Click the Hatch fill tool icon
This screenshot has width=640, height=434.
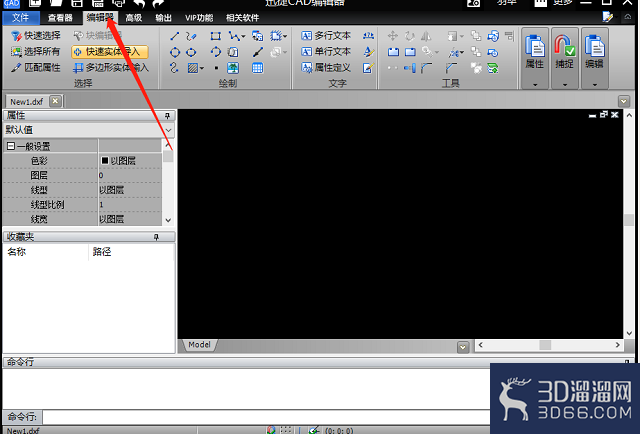tap(193, 68)
